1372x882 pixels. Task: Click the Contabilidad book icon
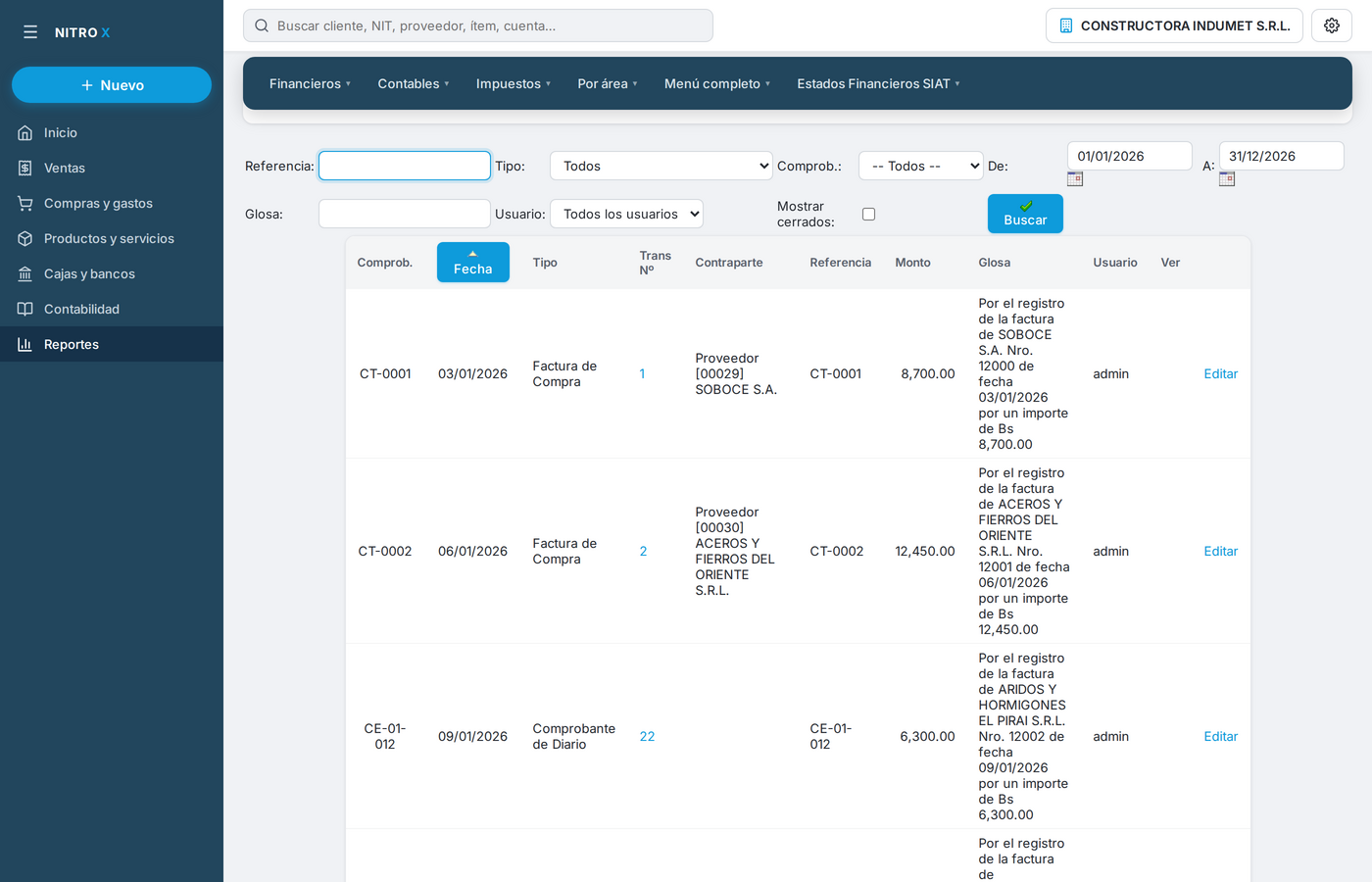(25, 309)
